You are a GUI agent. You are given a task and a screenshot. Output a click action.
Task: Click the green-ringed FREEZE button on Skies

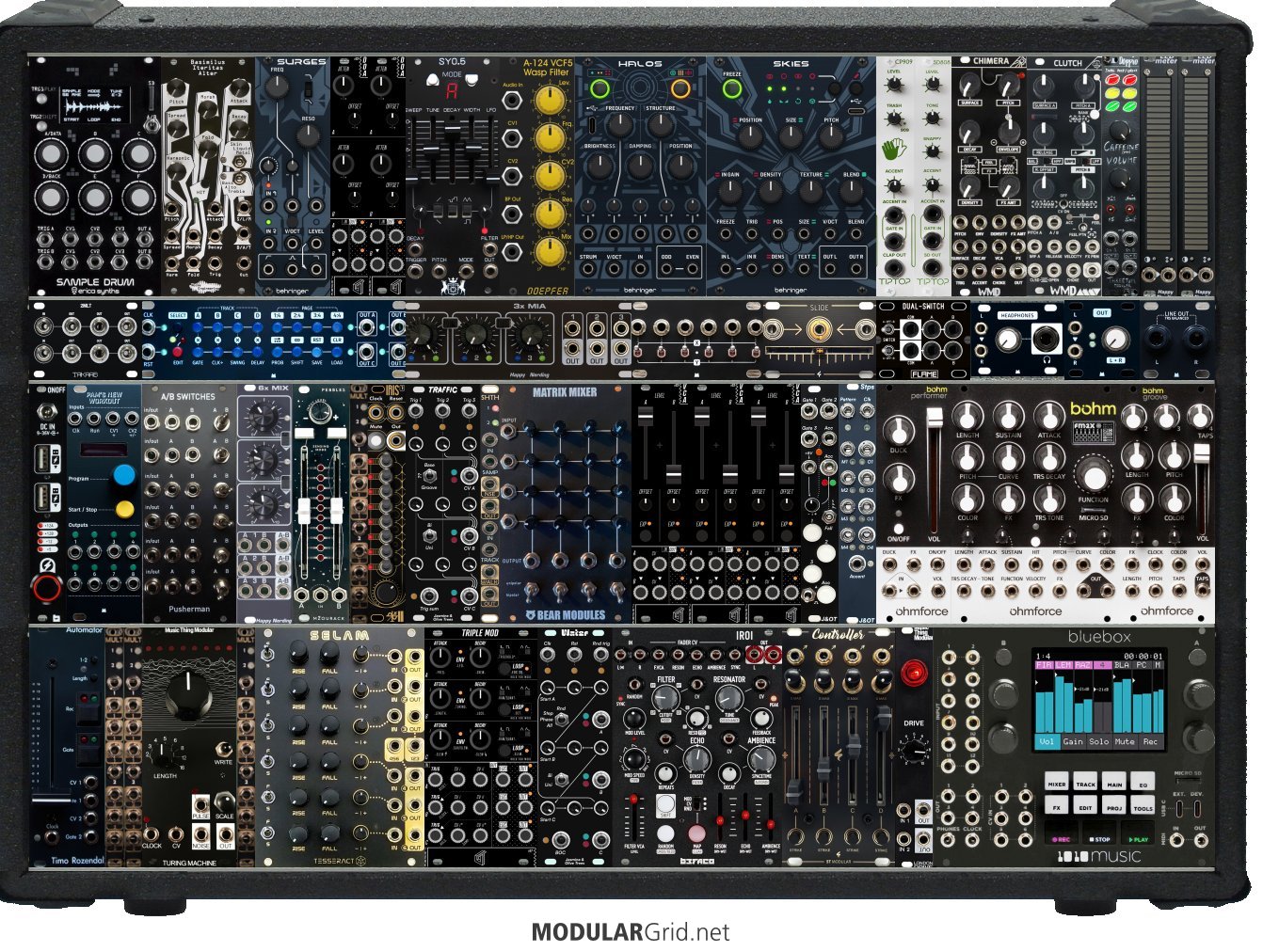731,89
